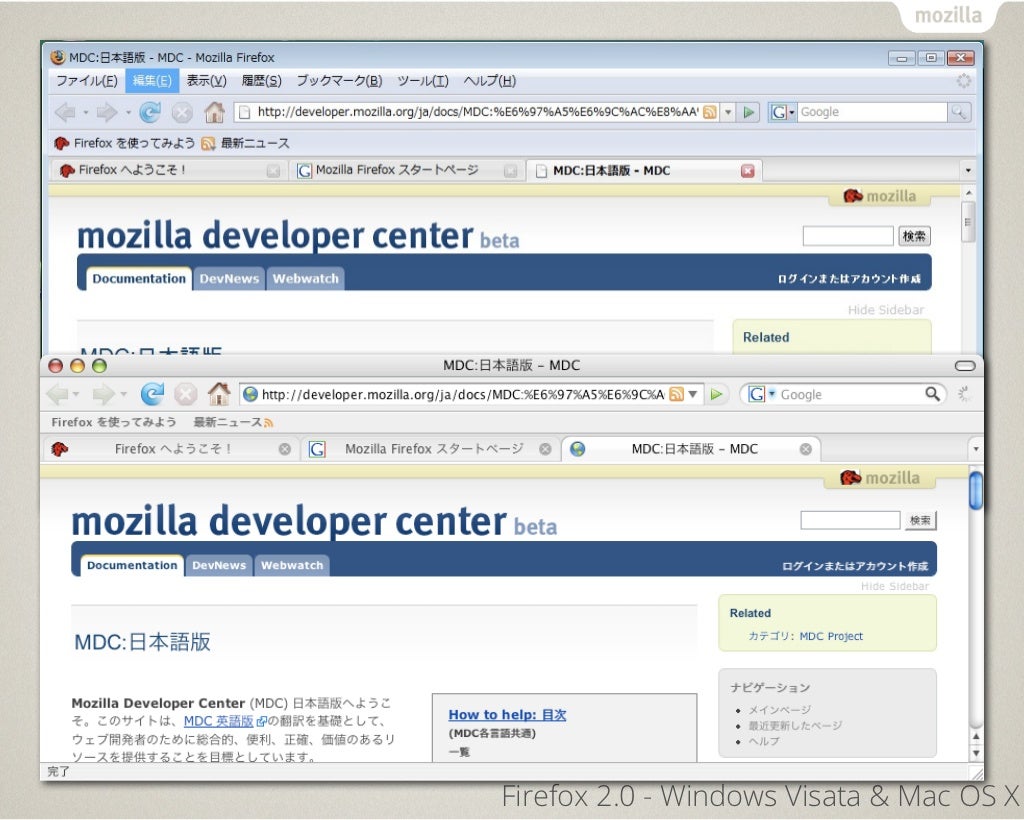1024x820 pixels.
Task: Open Back history dropdown in Mac Firefox
Action: click(76, 394)
